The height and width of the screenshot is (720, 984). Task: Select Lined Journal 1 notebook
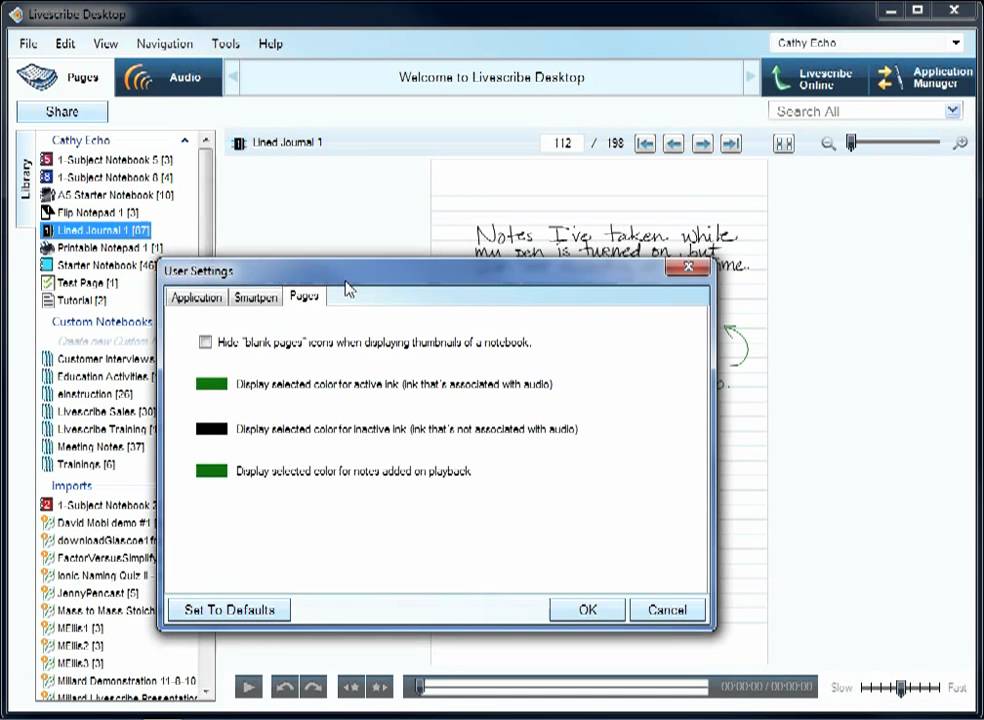pos(95,230)
